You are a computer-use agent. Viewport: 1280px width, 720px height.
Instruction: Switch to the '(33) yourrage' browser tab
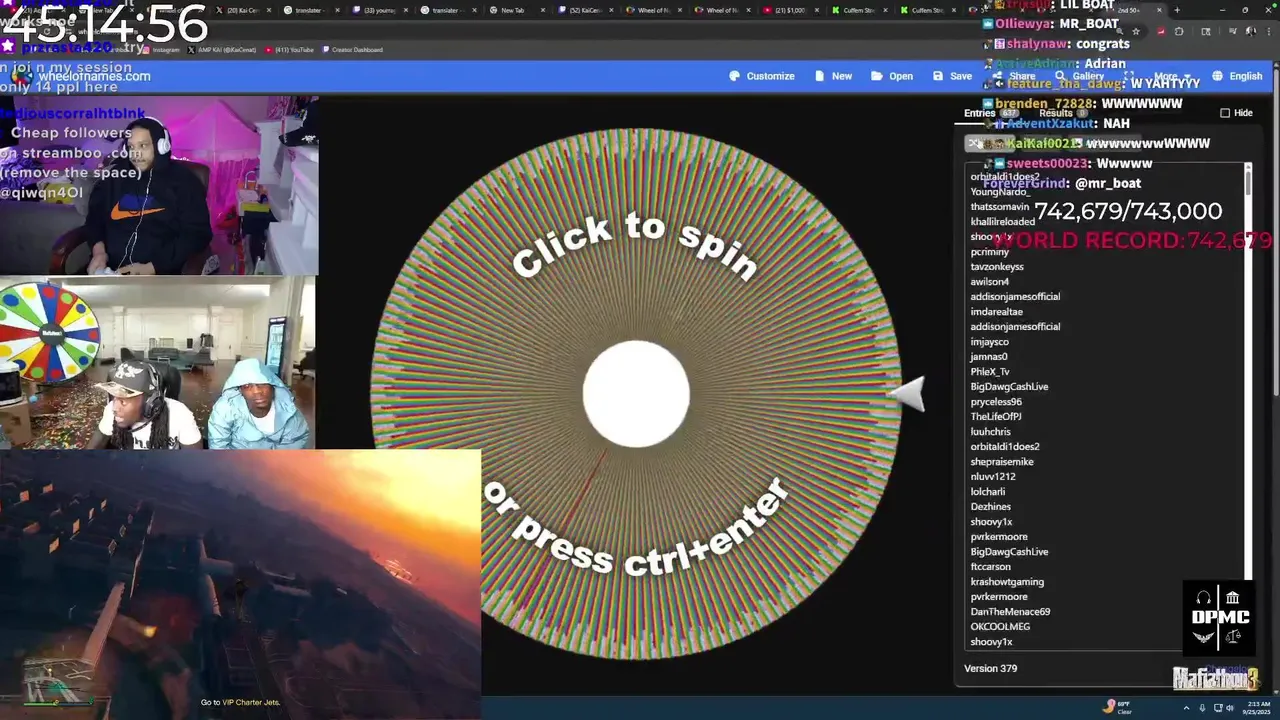click(x=380, y=10)
